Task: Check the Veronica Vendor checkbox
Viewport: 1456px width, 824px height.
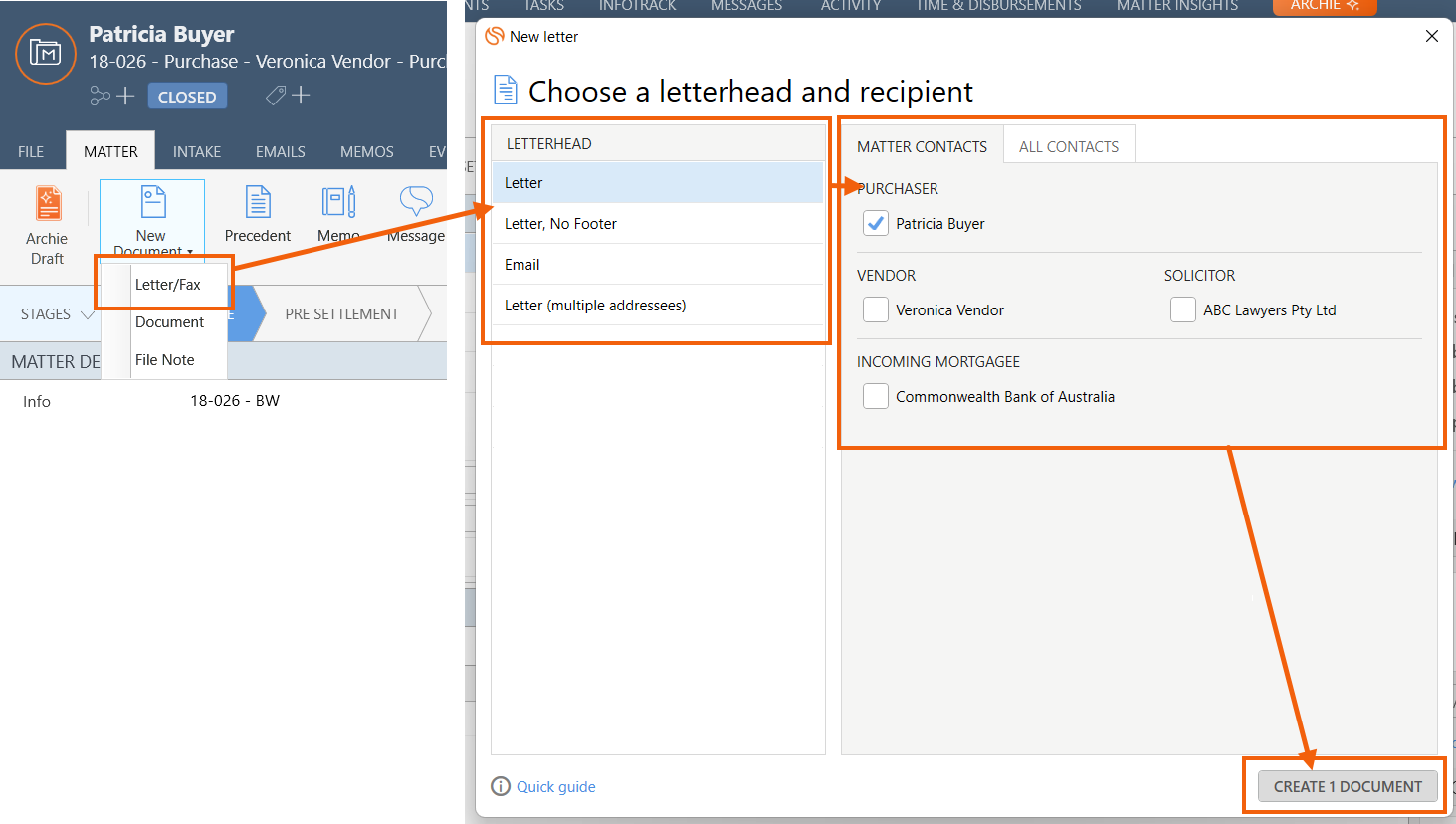Action: (876, 310)
